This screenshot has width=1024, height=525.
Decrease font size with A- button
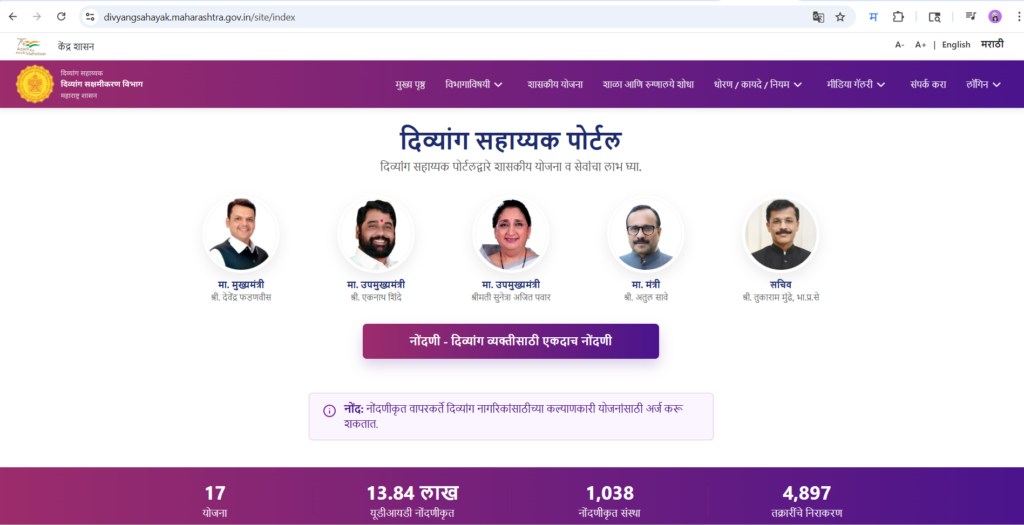click(899, 44)
